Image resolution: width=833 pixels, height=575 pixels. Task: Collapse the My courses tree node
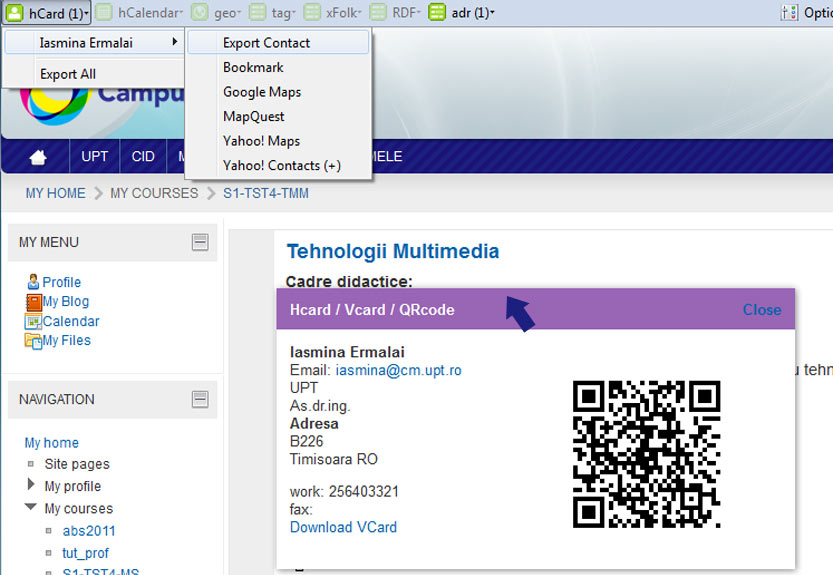pyautogui.click(x=32, y=508)
